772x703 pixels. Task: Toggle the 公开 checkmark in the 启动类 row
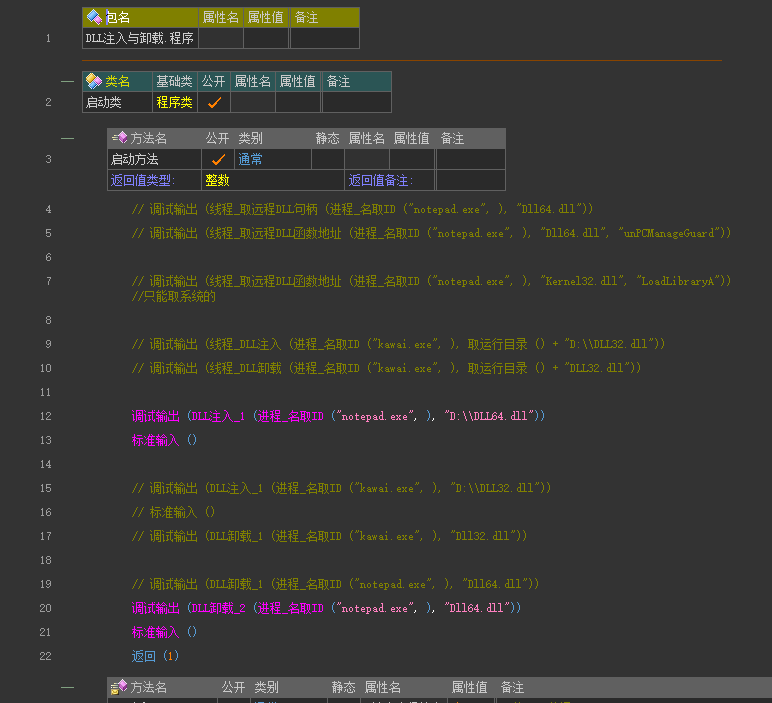click(214, 102)
